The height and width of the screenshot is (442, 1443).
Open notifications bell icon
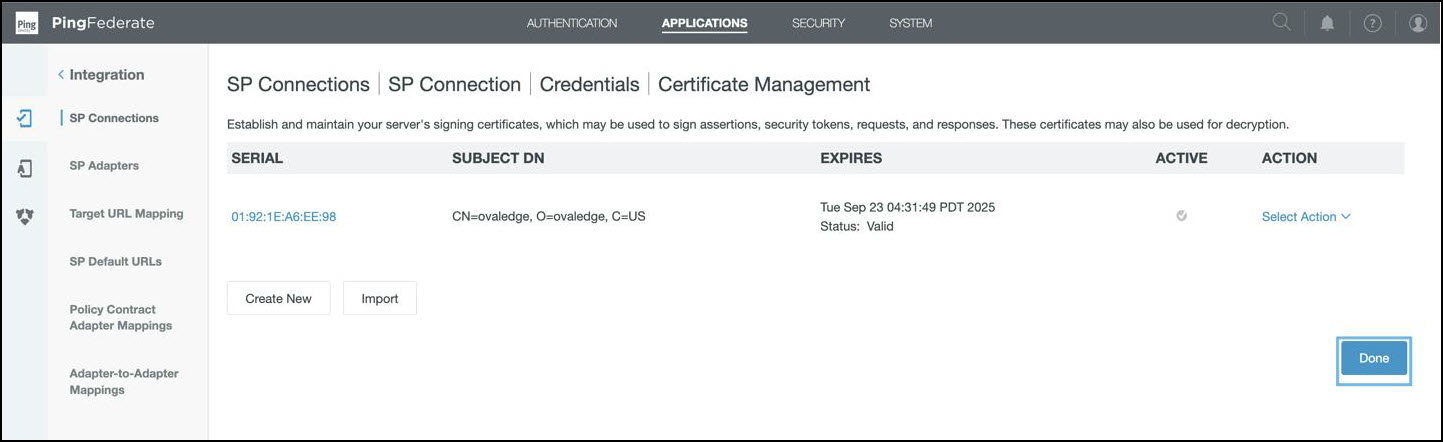(1327, 23)
